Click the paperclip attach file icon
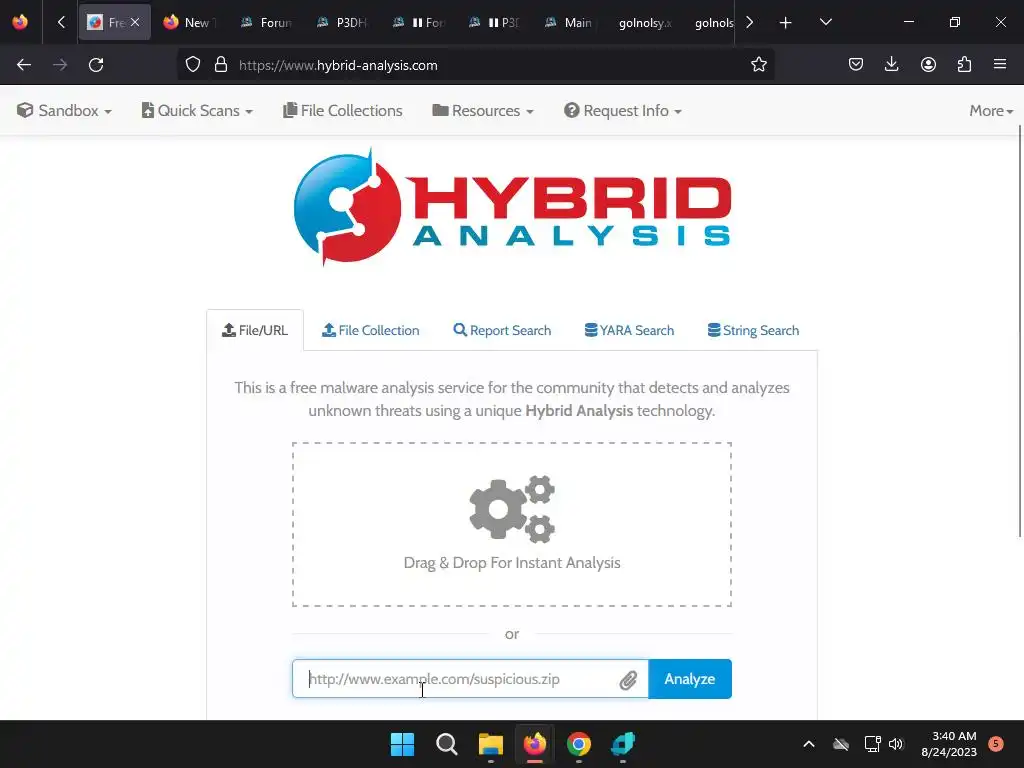1024x768 pixels. point(628,680)
